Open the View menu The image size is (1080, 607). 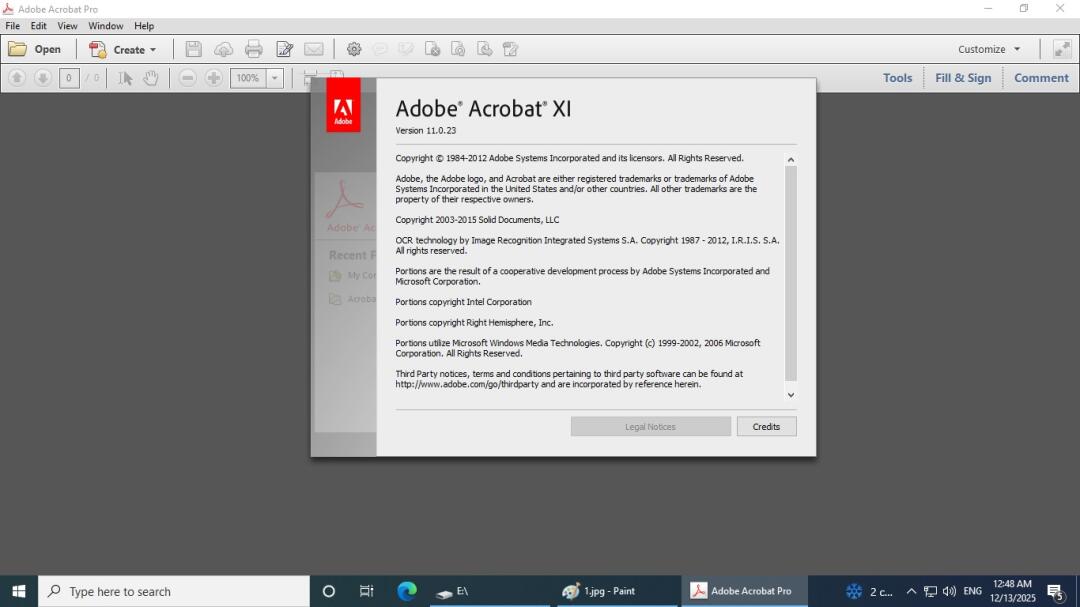[x=68, y=26]
